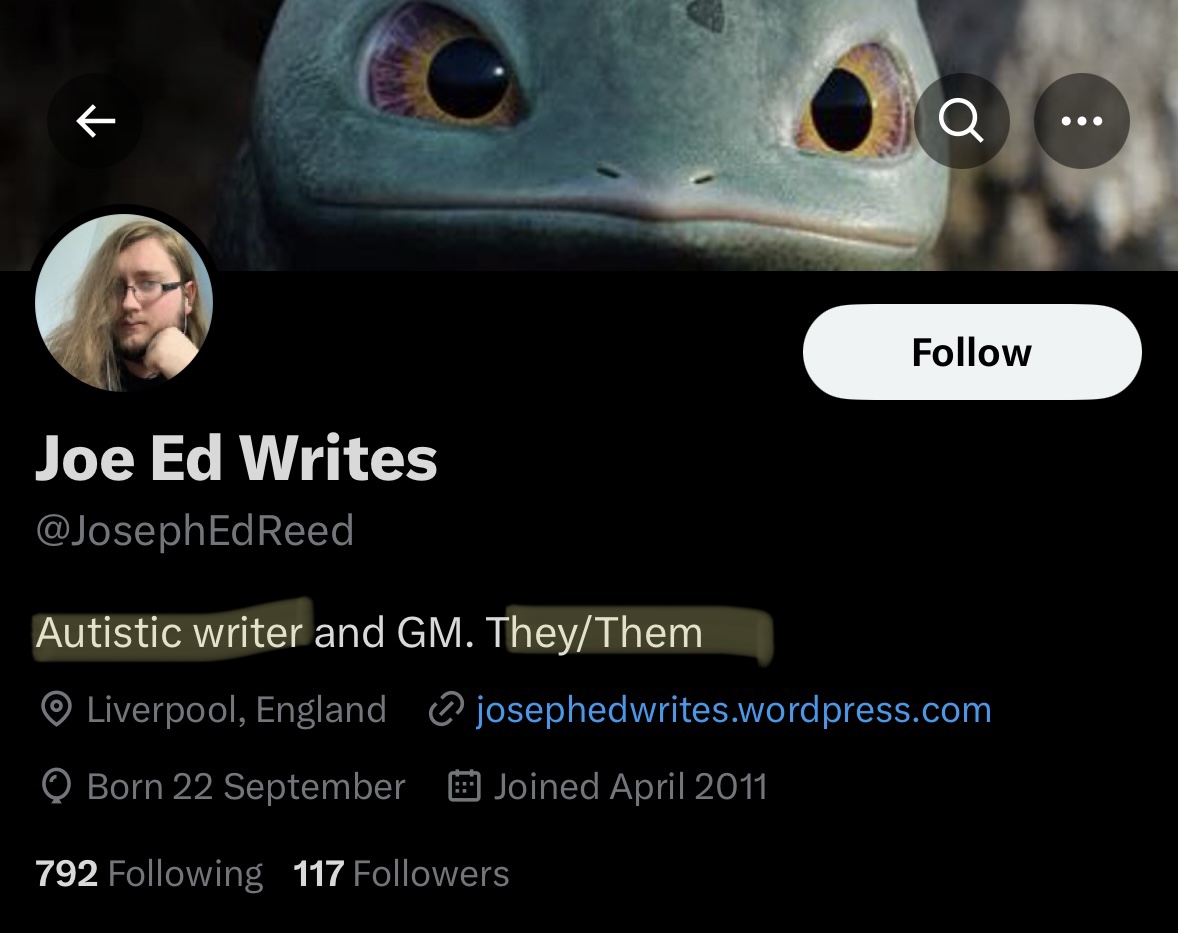Open the round profile photo
This screenshot has width=1178, height=933.
point(124,302)
